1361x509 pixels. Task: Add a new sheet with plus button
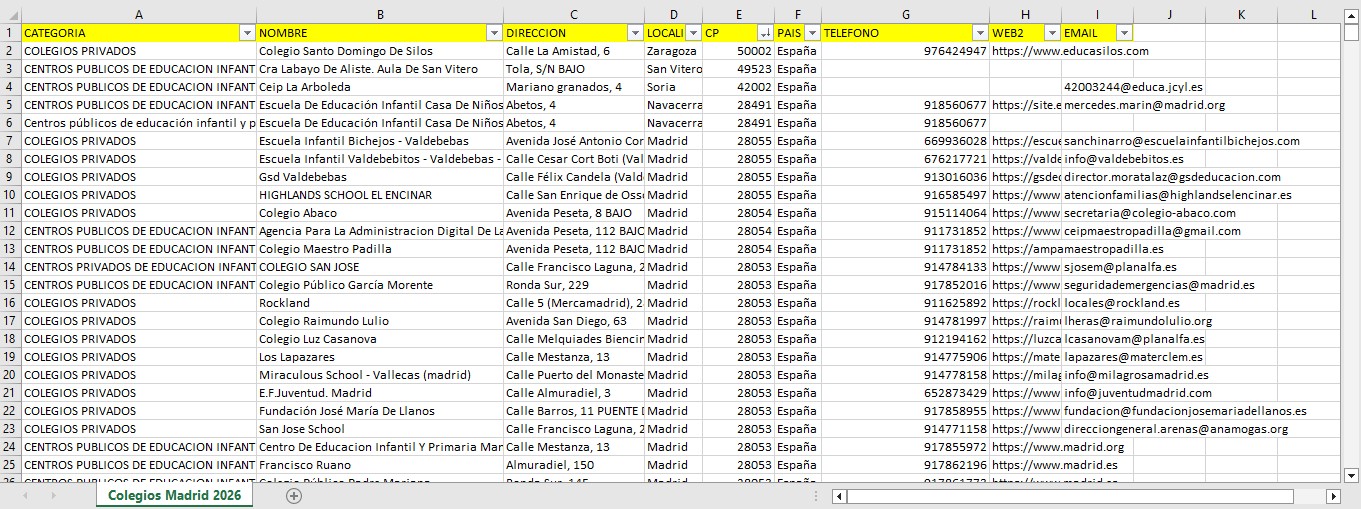[x=294, y=496]
